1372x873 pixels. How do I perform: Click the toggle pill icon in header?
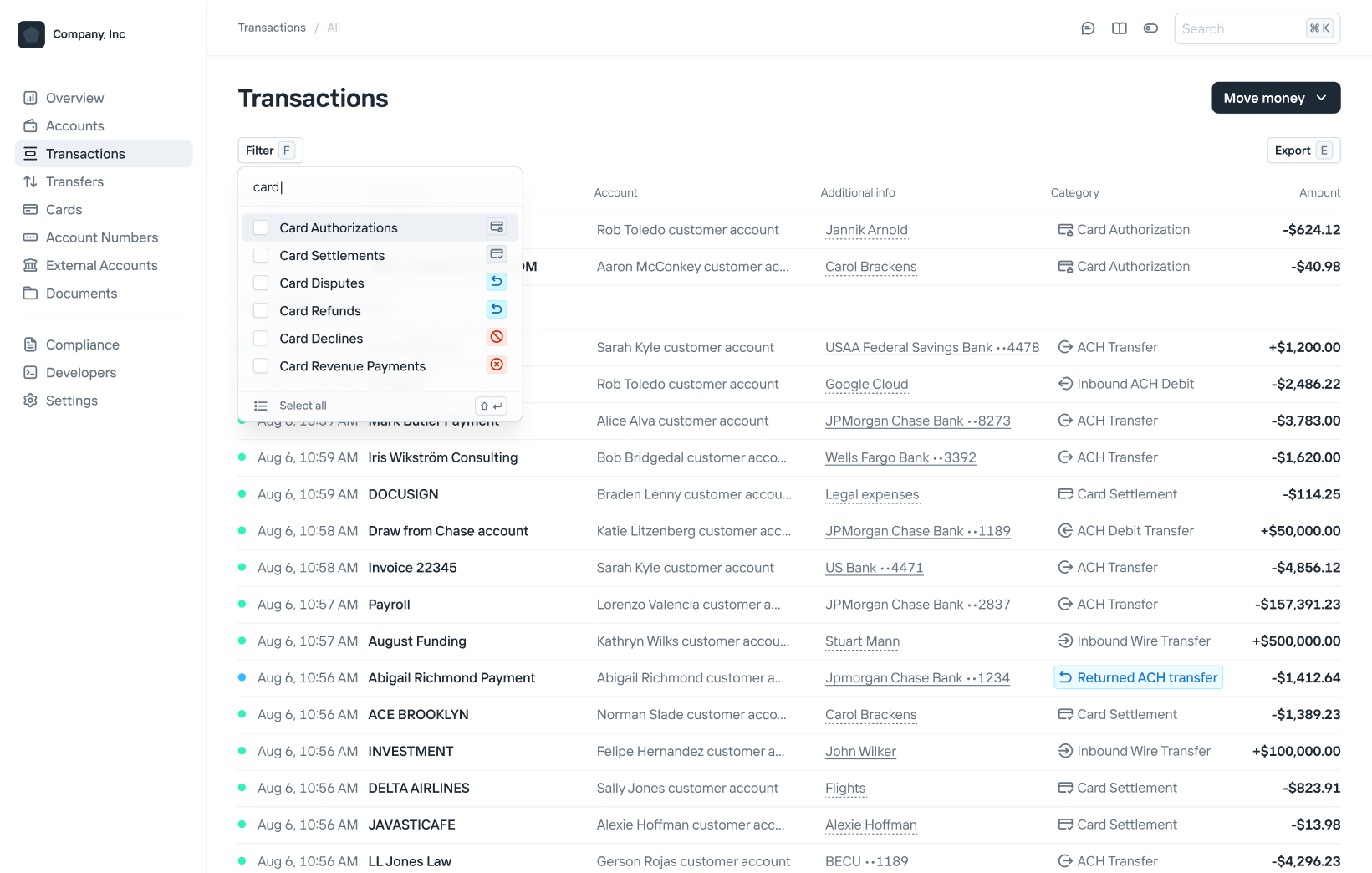coord(1150,28)
